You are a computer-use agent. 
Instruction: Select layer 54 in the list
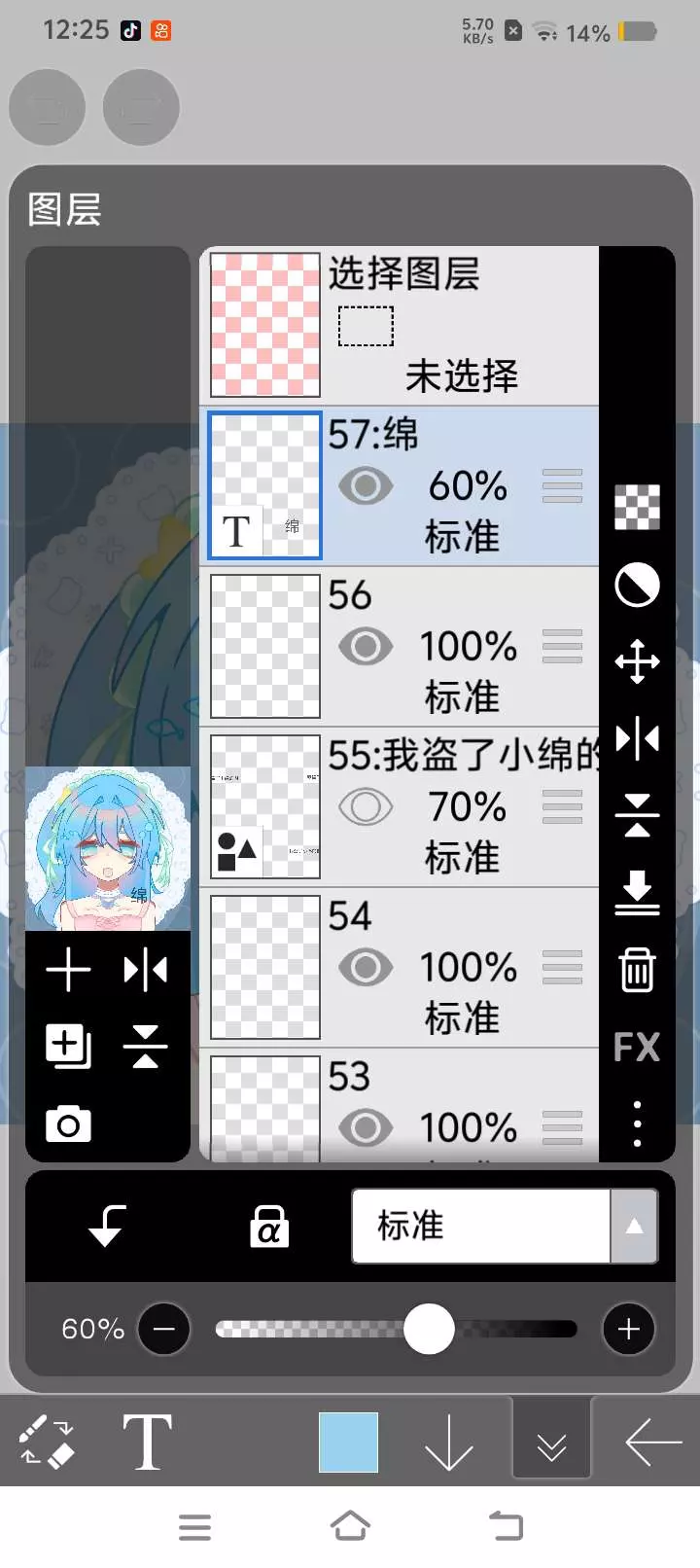click(x=400, y=968)
